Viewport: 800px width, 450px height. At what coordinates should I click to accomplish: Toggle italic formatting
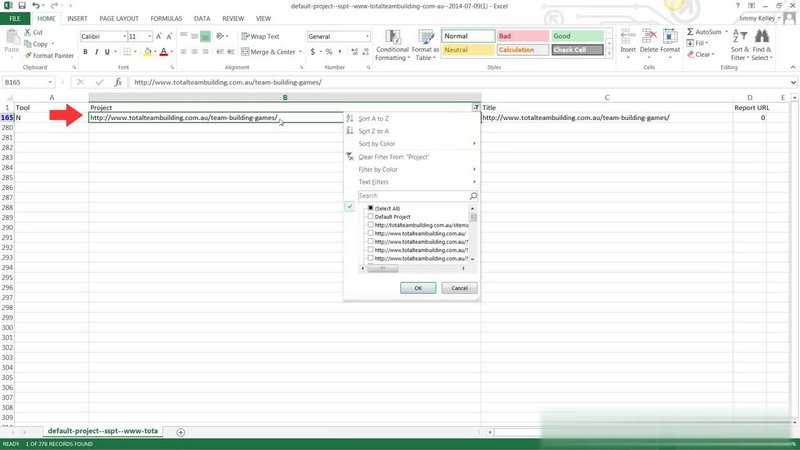tap(96, 52)
